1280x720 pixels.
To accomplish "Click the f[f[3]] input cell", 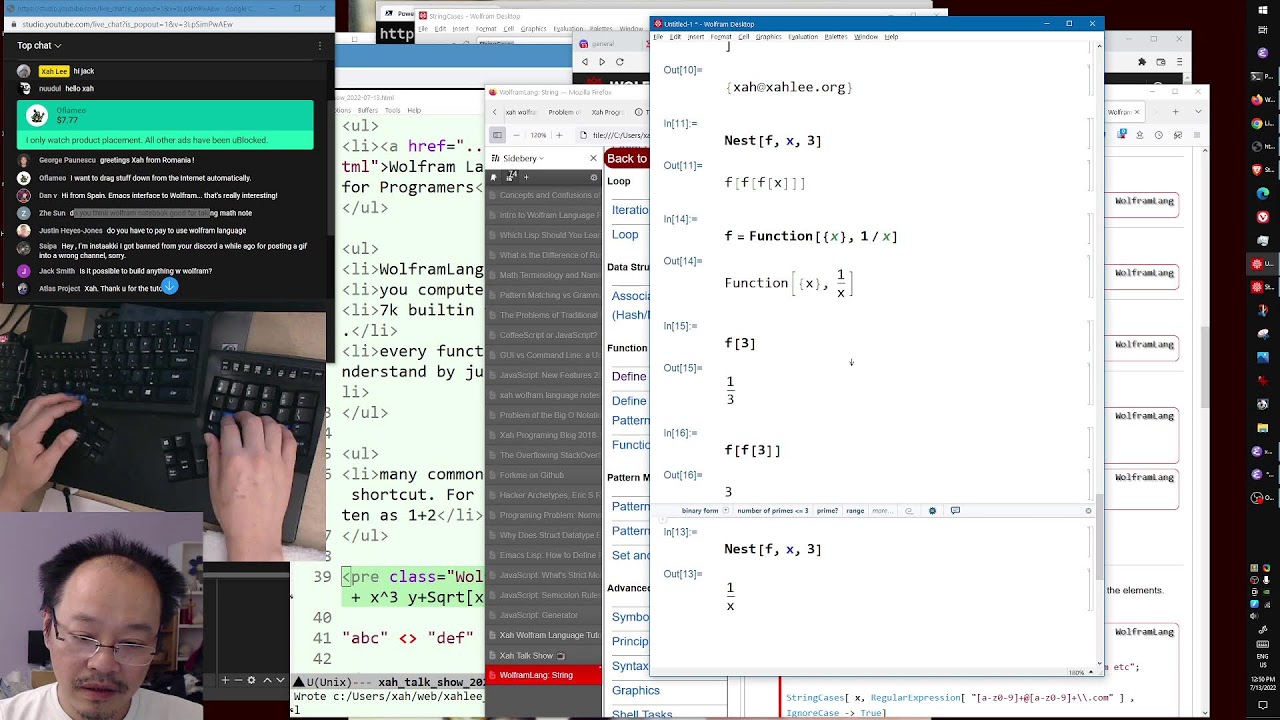I will (x=753, y=451).
